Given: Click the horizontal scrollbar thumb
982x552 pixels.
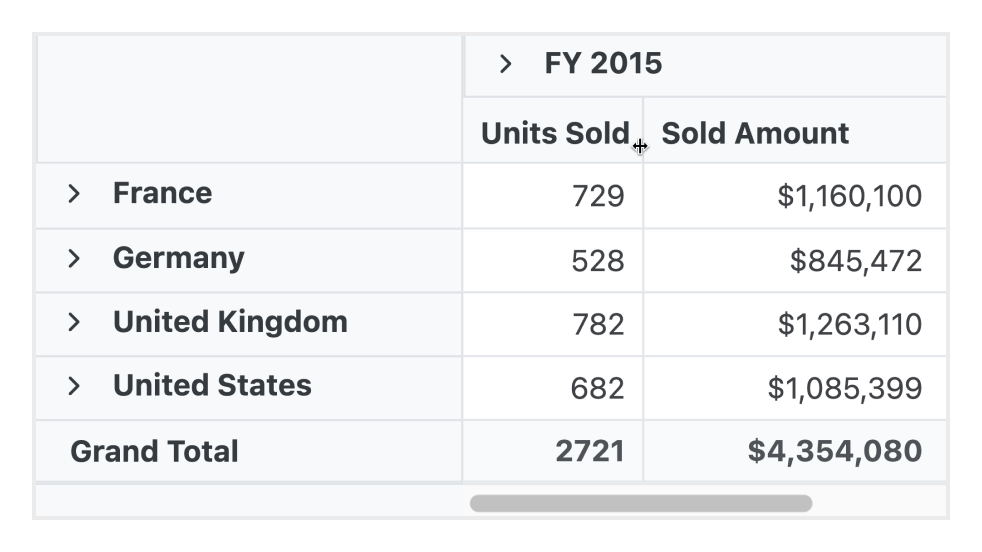Looking at the screenshot, I should (640, 503).
